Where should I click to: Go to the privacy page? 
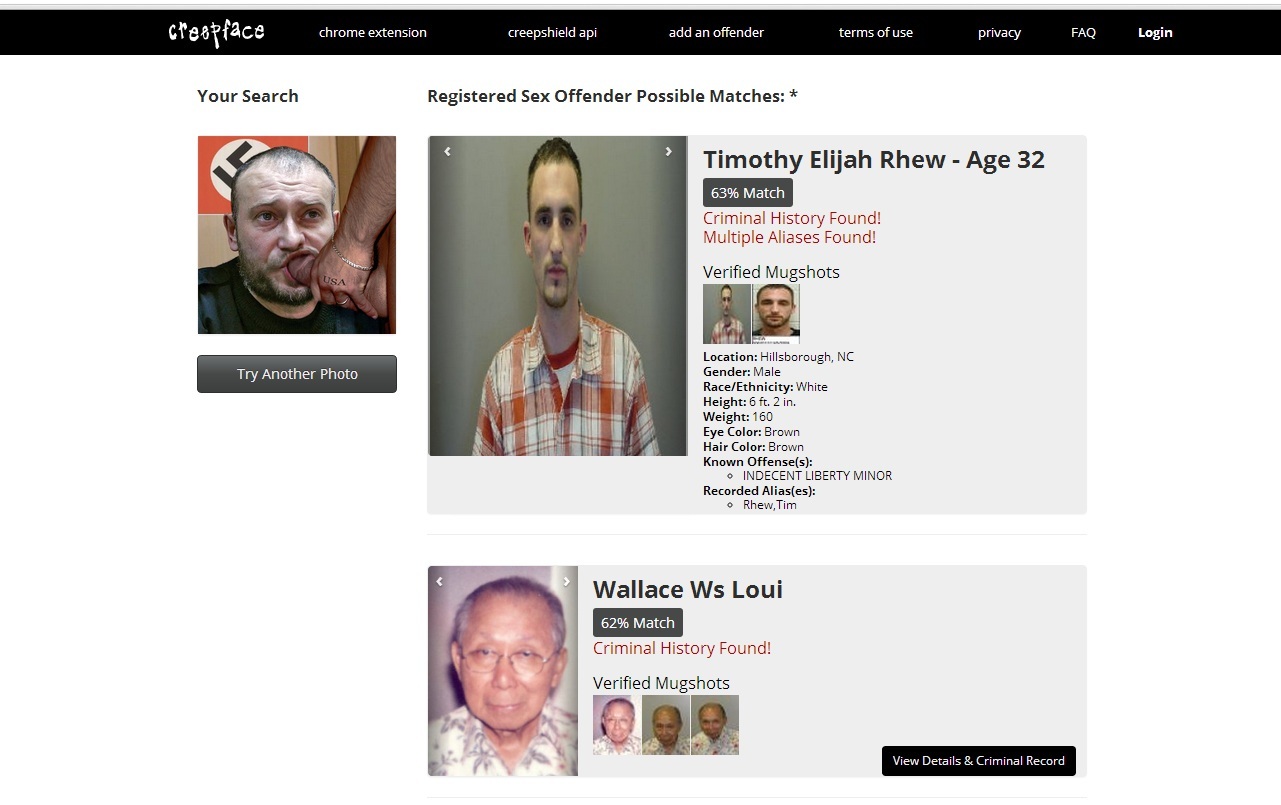click(999, 32)
